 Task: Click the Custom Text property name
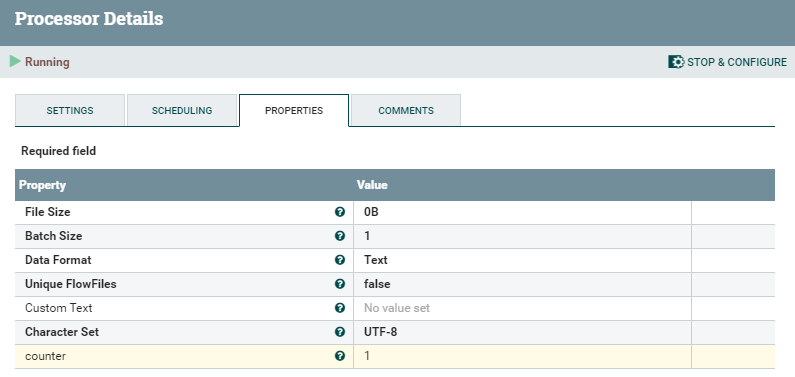point(59,308)
